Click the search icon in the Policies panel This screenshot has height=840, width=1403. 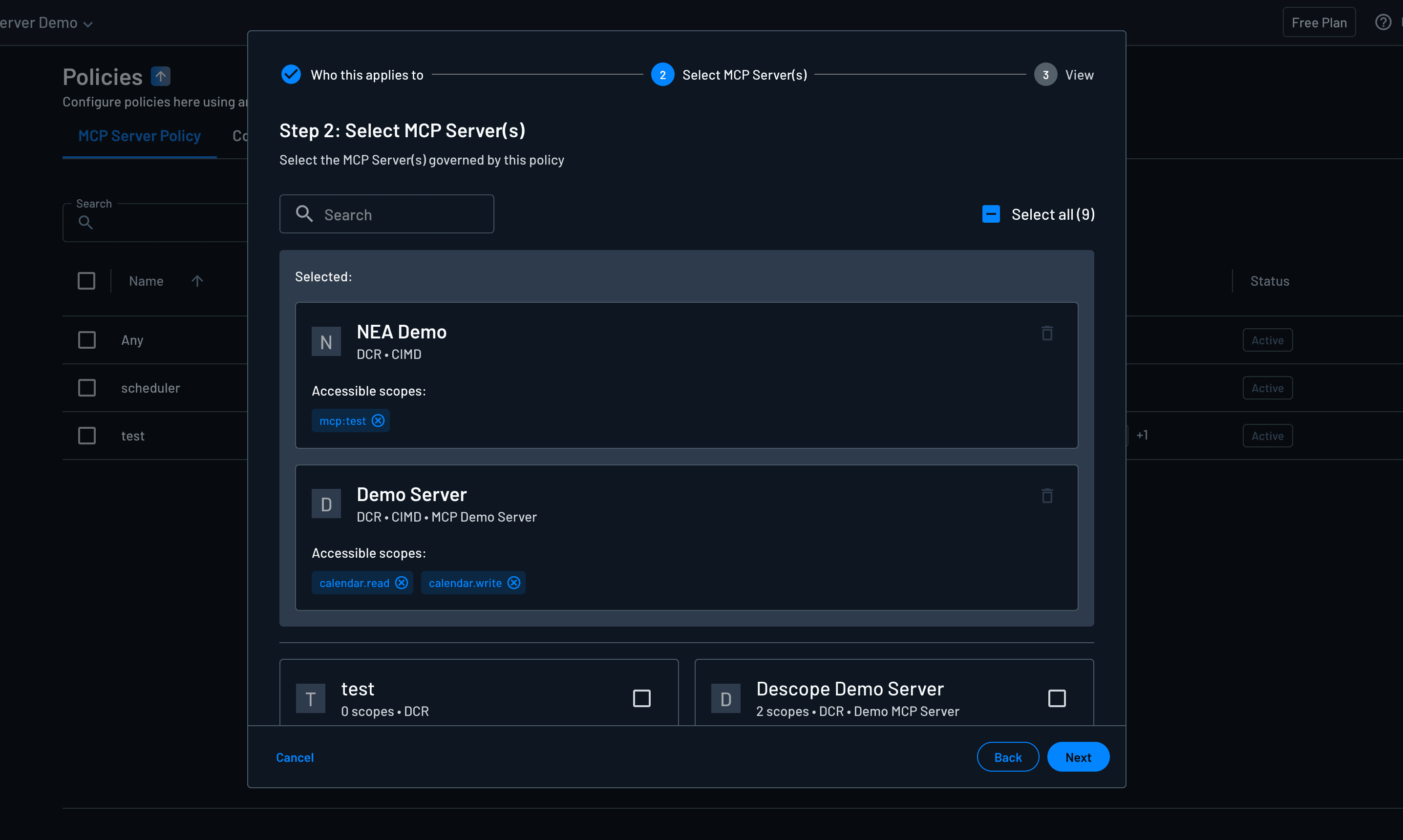coord(85,222)
